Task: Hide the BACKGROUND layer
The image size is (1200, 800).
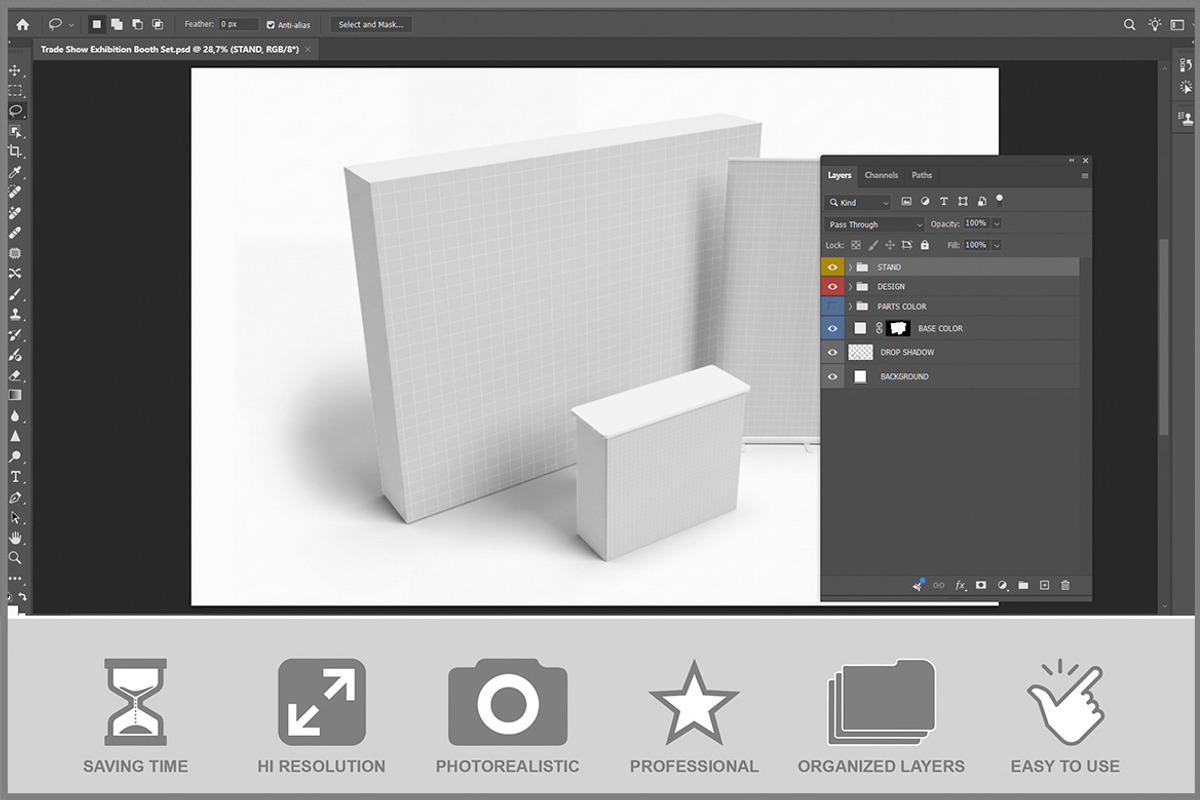Action: pyautogui.click(x=832, y=377)
